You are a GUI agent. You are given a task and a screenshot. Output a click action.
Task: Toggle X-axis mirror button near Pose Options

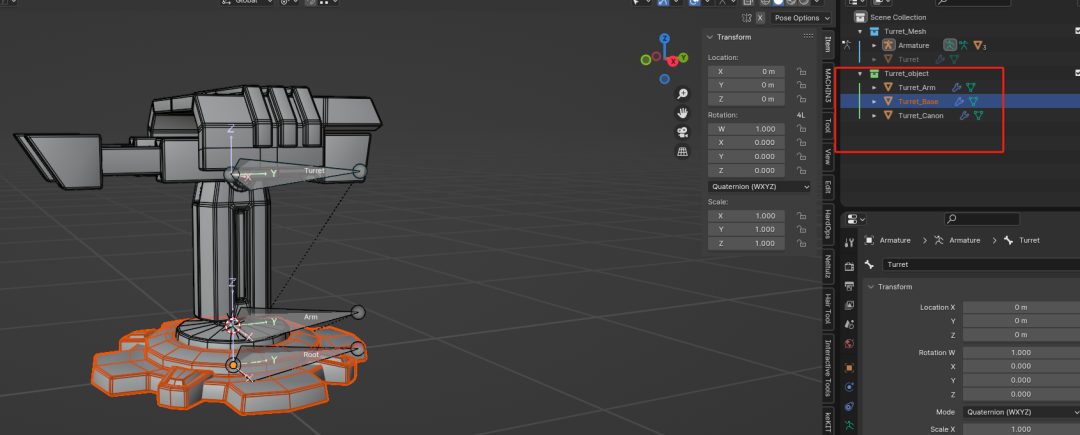tap(760, 18)
